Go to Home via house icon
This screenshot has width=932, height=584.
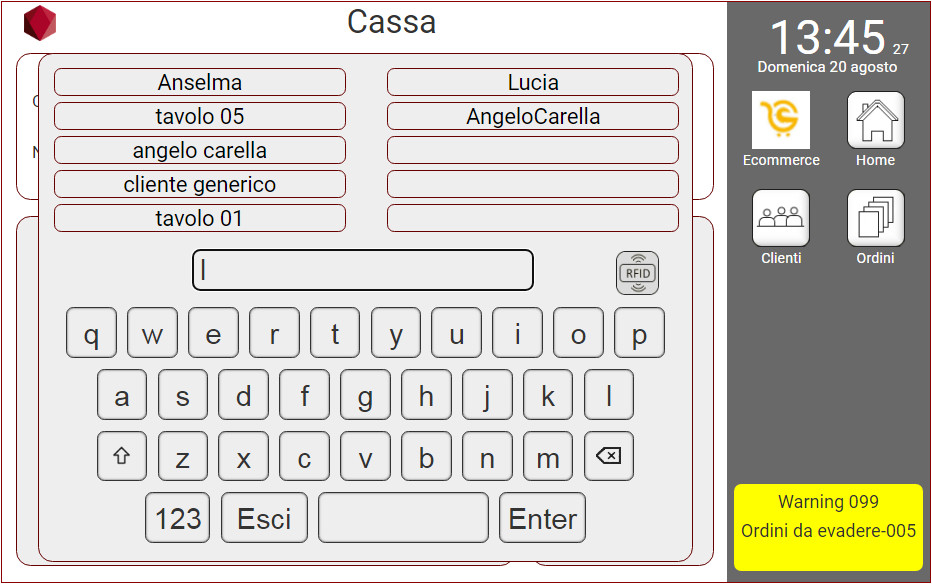(875, 121)
